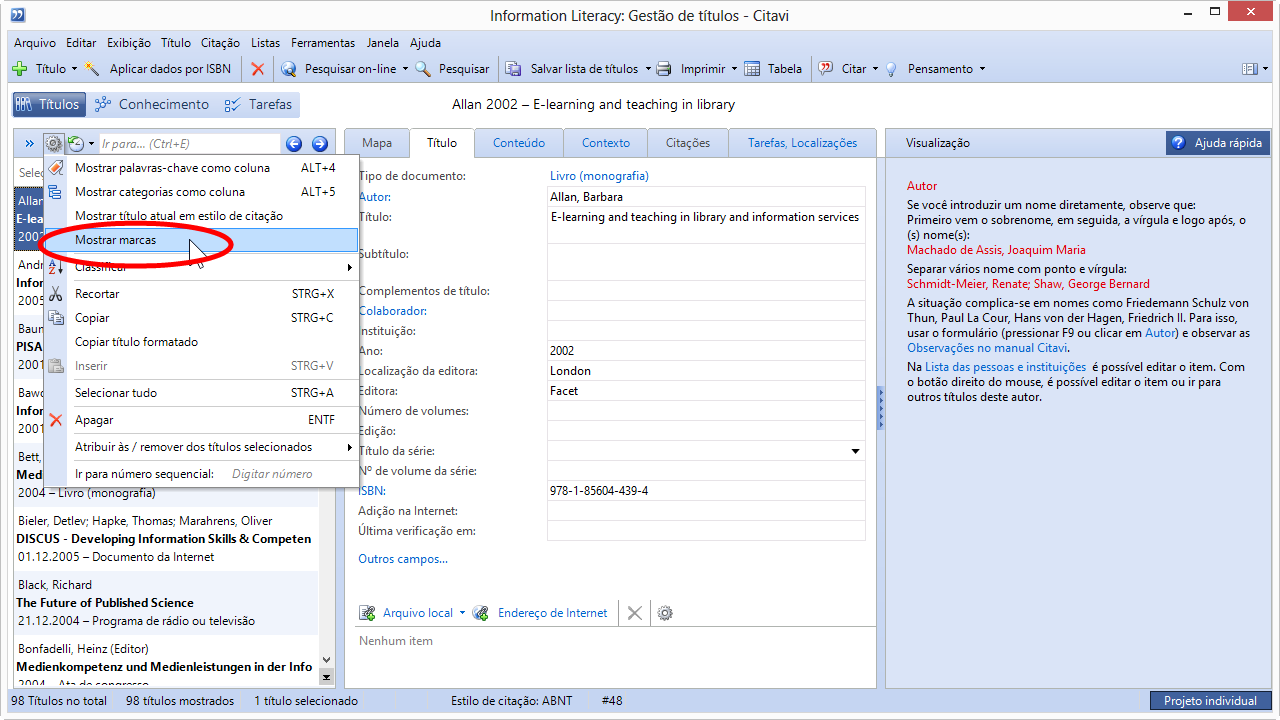Open Atribuir às / remover dos títulos selecionados submenu
The height and width of the screenshot is (720, 1280).
[x=201, y=447]
